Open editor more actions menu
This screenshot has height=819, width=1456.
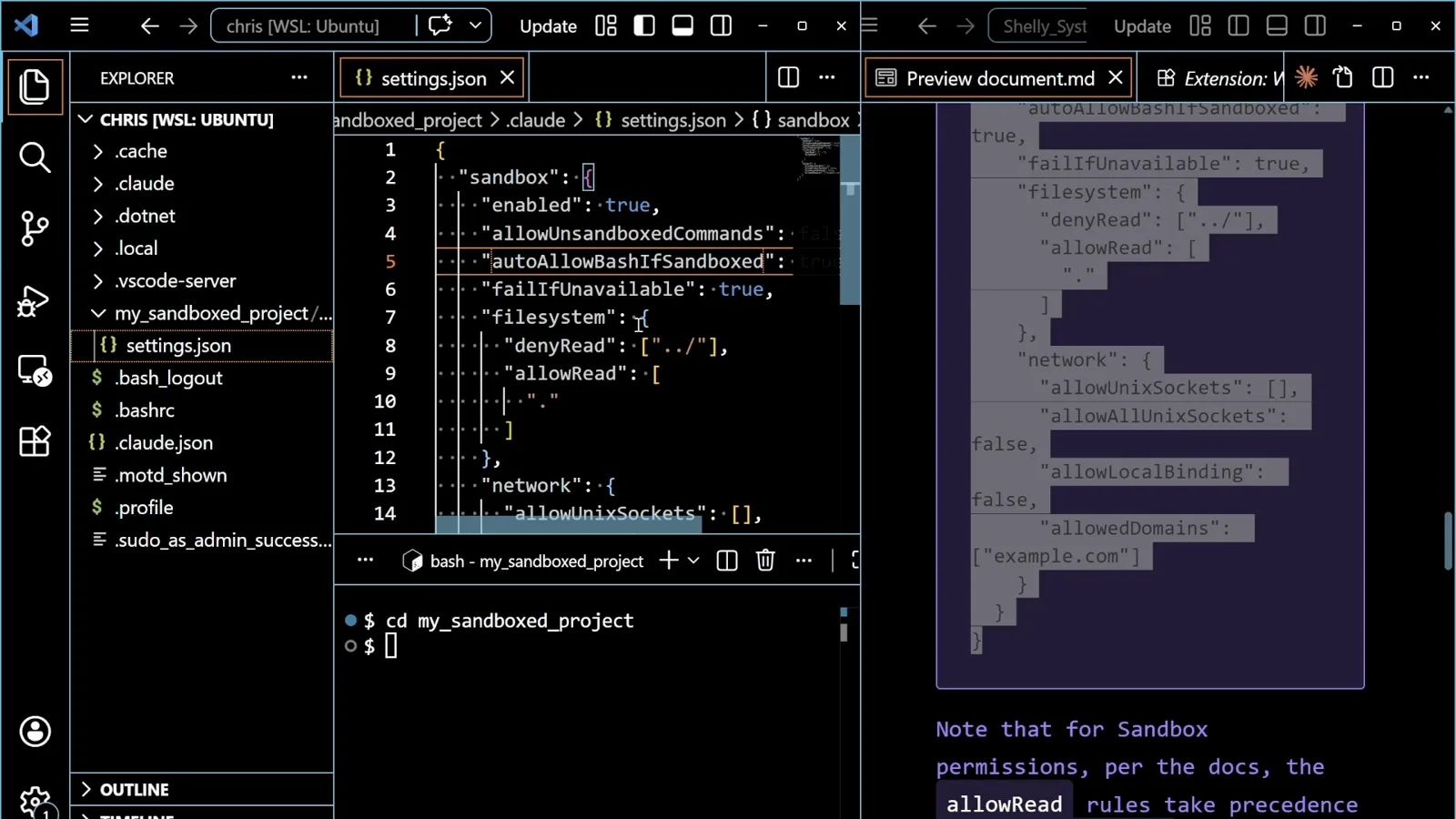click(x=827, y=77)
